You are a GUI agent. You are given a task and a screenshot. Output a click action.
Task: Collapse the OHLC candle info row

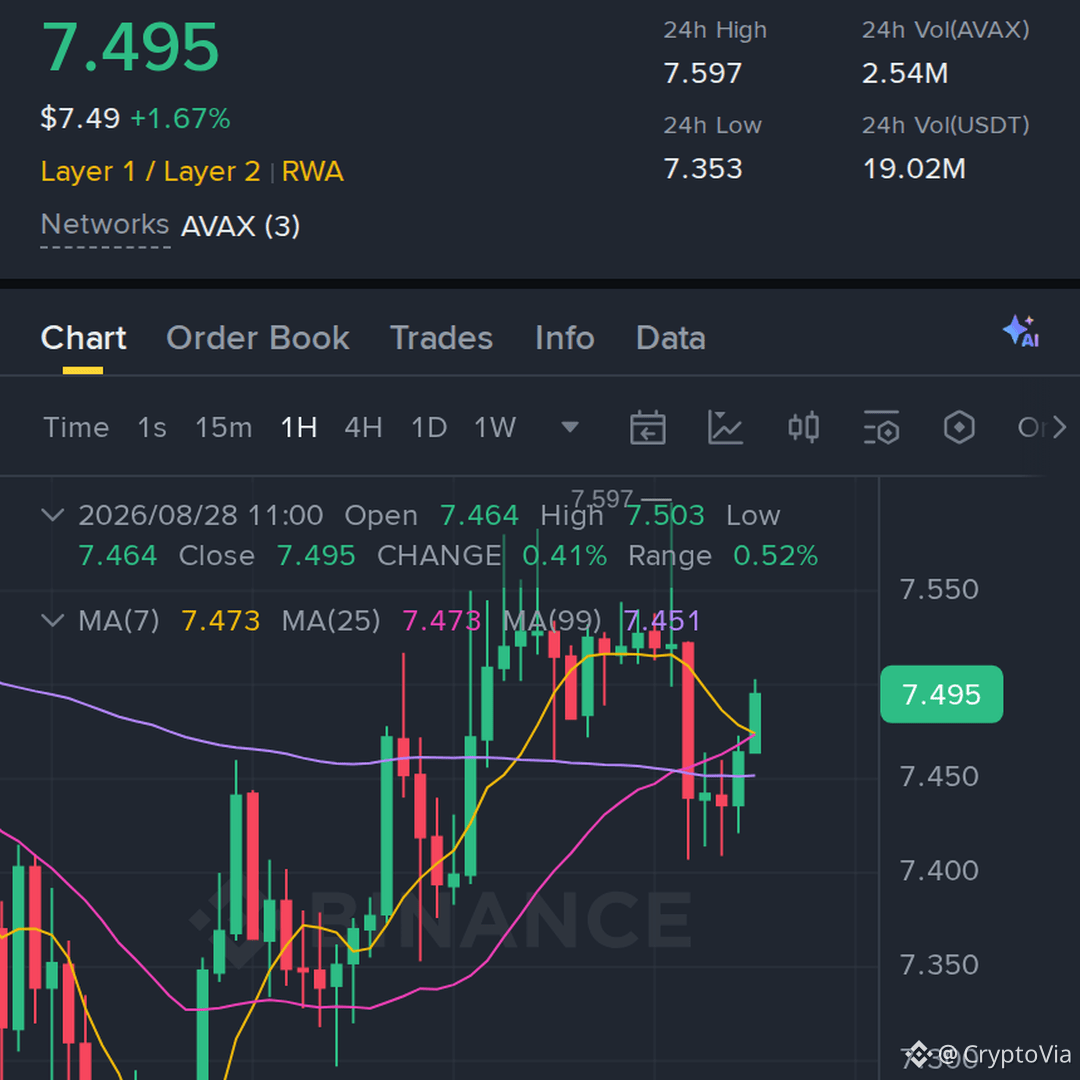point(53,515)
